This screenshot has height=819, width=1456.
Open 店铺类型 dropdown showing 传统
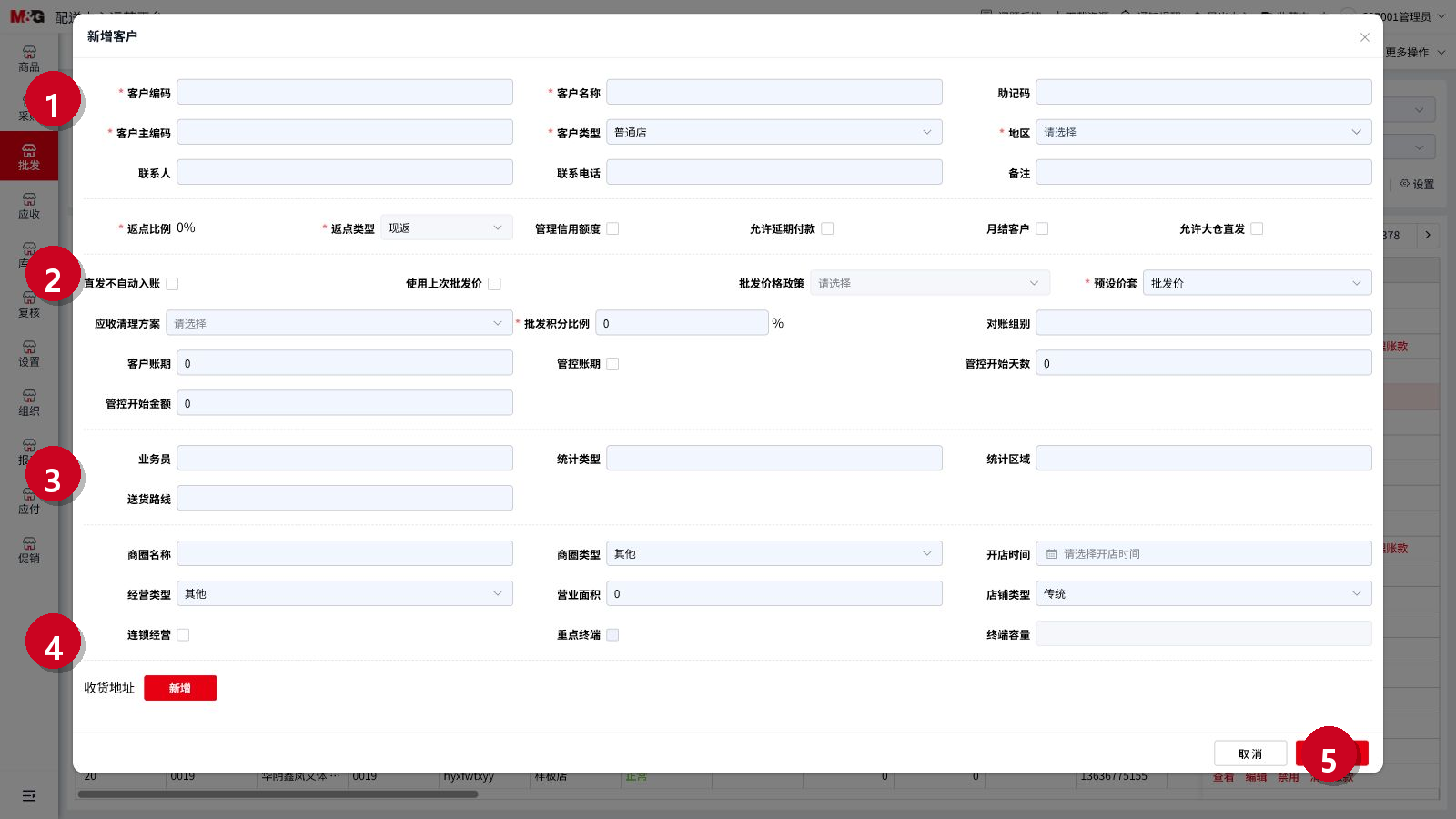(1203, 593)
